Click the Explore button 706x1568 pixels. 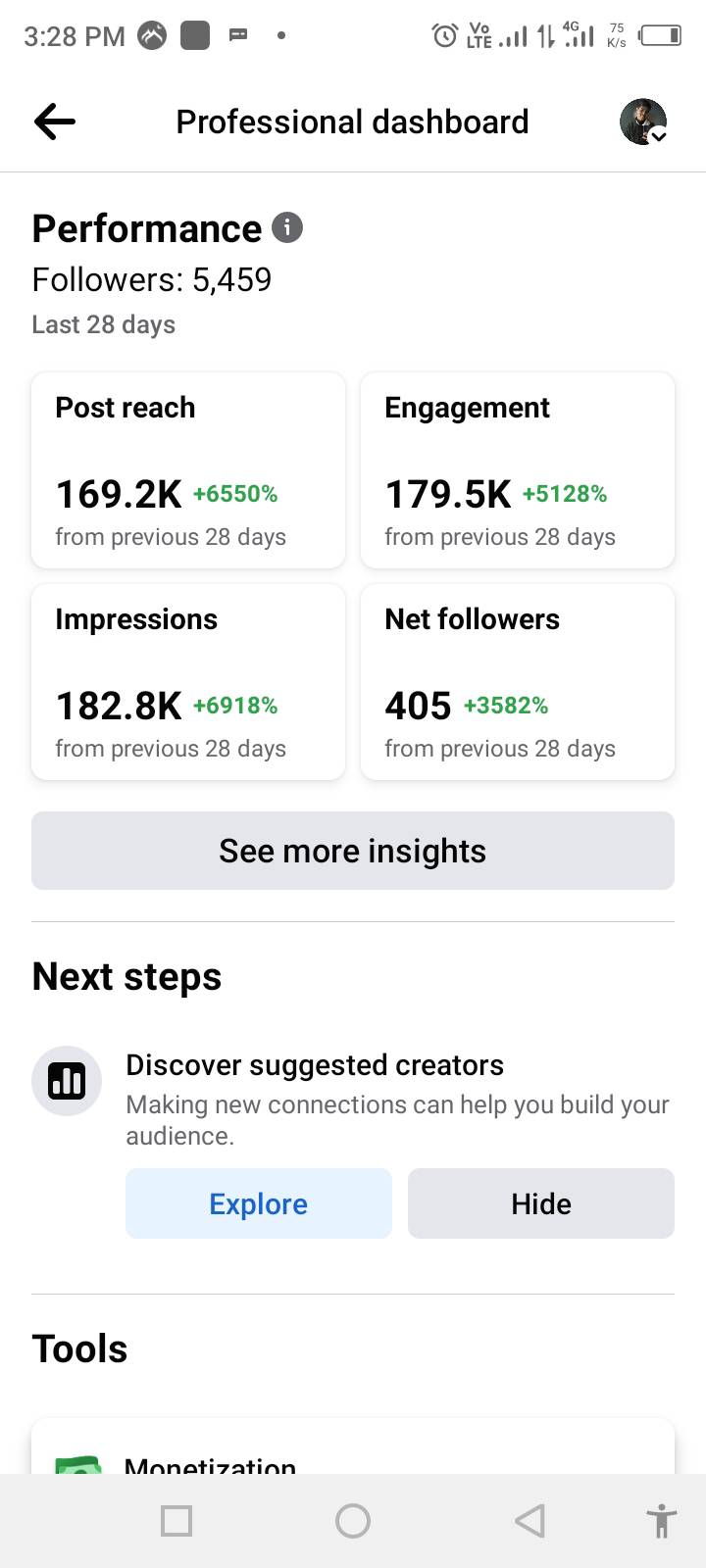259,1203
